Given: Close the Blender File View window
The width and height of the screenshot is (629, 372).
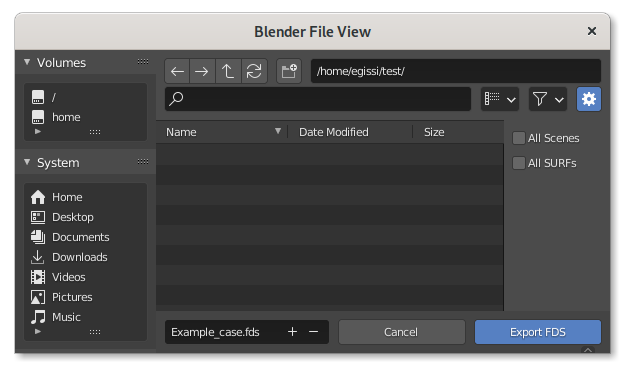Looking at the screenshot, I should [x=592, y=31].
